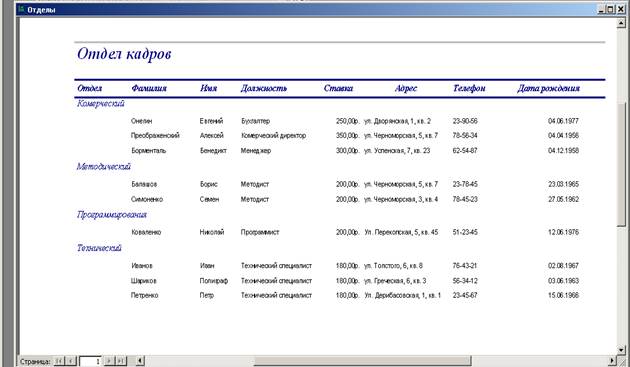Click the first name Евгений
630x367 pixels.
(x=211, y=121)
